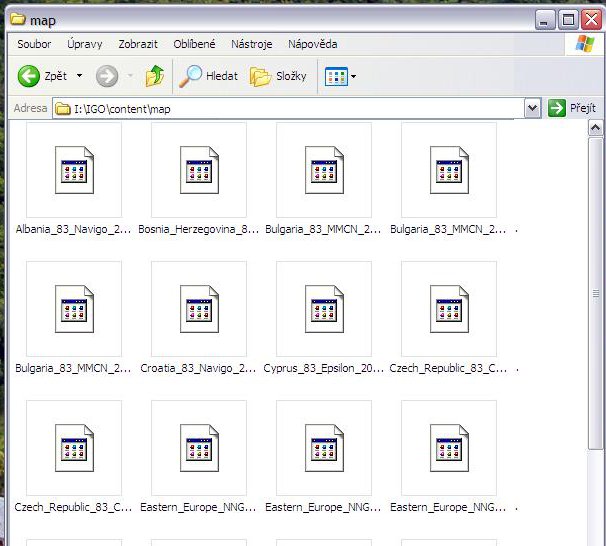
Task: Select Albania_83_Navigo file icon
Action: pyautogui.click(x=74, y=169)
